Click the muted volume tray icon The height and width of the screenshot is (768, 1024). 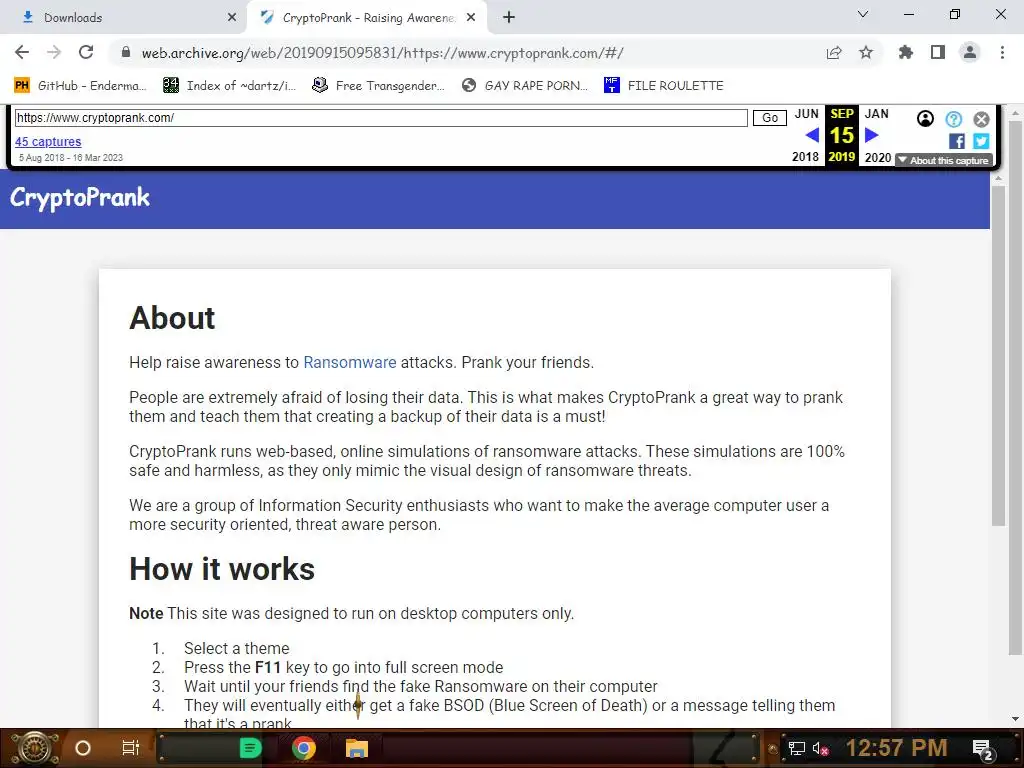(820, 748)
